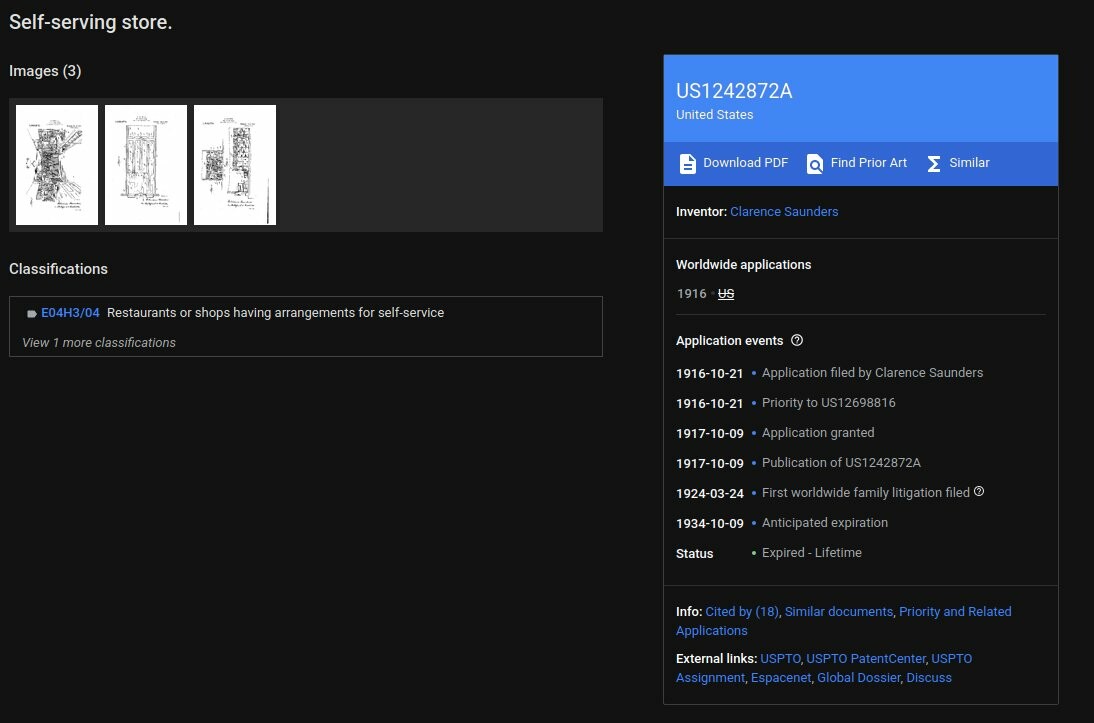Open USPTO external link

(780, 658)
